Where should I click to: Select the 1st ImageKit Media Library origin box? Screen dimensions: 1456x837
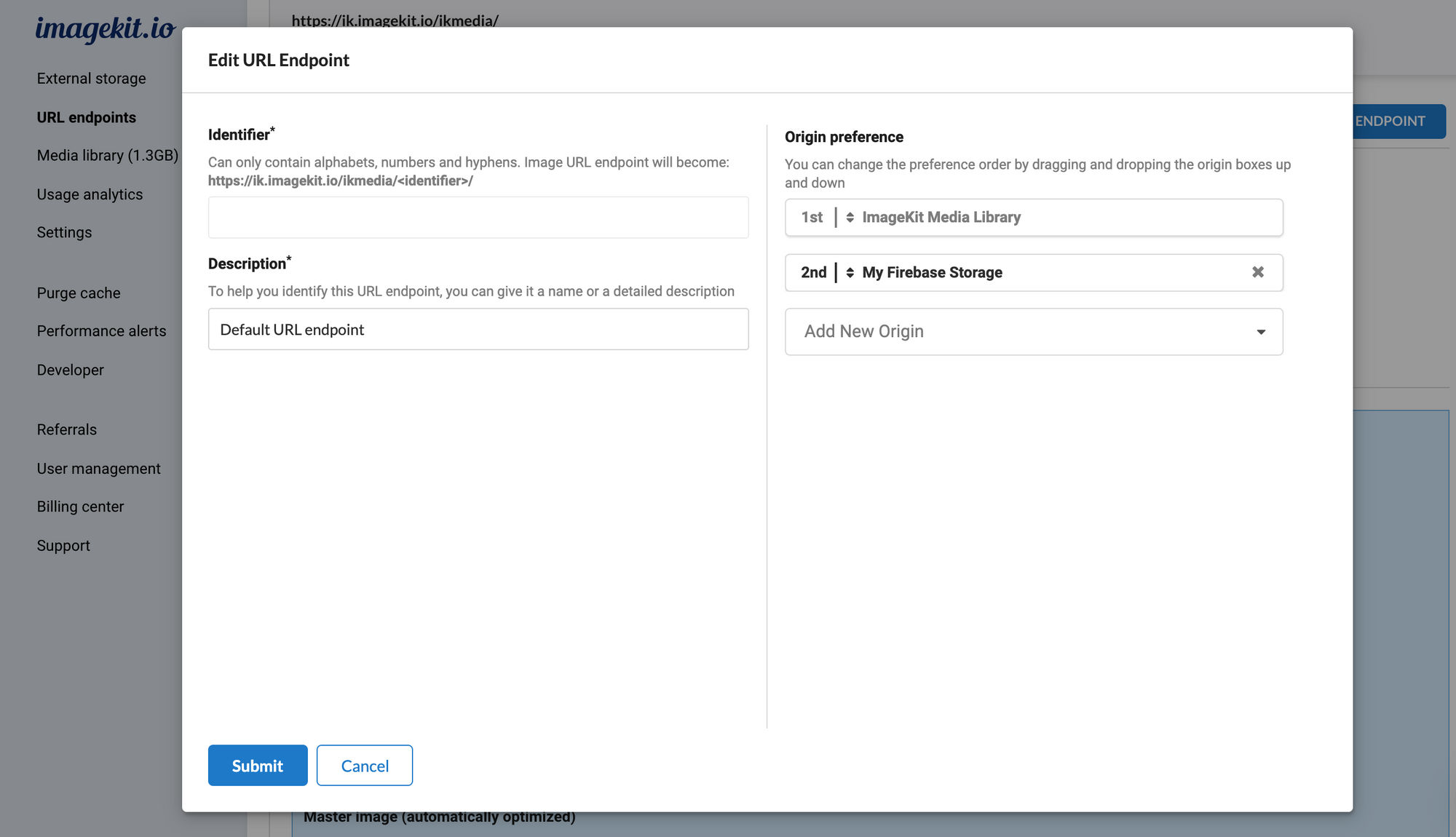coord(1034,218)
